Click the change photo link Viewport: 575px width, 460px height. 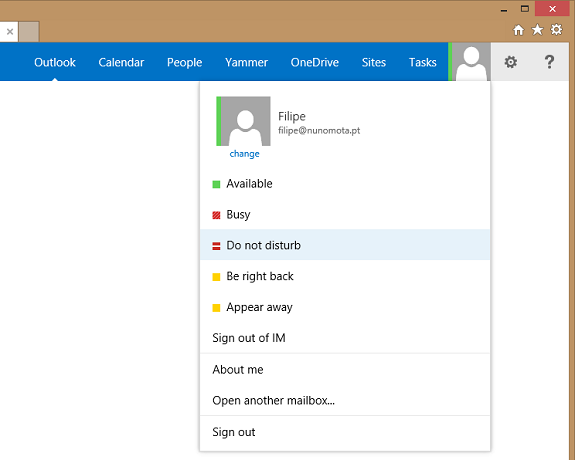tap(244, 154)
